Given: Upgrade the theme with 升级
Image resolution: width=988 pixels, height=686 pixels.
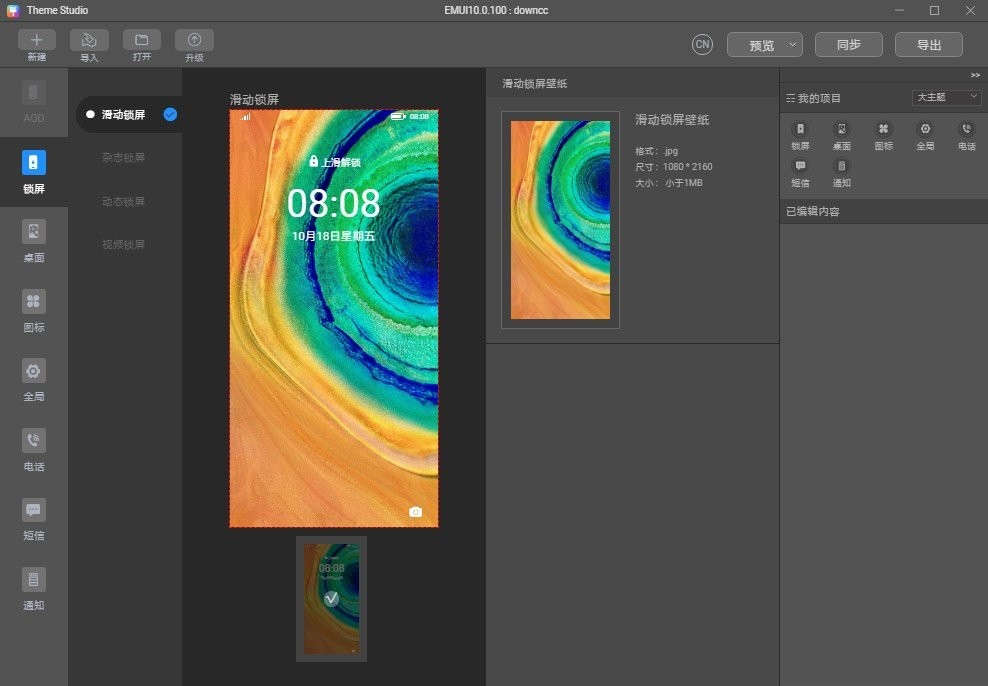Looking at the screenshot, I should (x=193, y=43).
